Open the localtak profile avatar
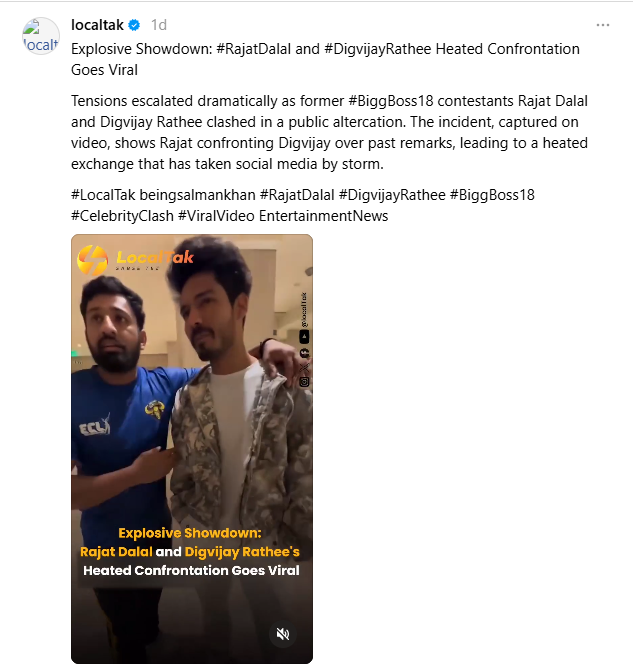The image size is (633, 665). pyautogui.click(x=41, y=36)
